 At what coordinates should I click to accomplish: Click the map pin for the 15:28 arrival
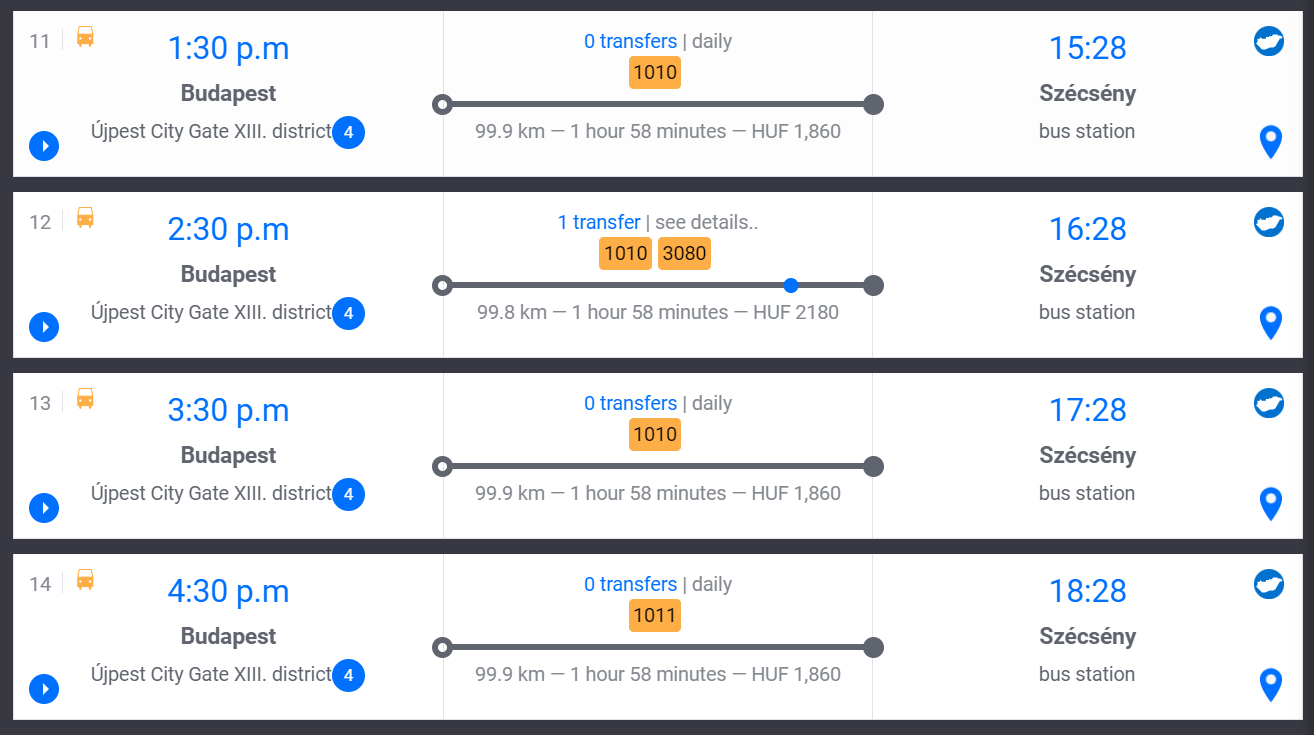coord(1270,142)
